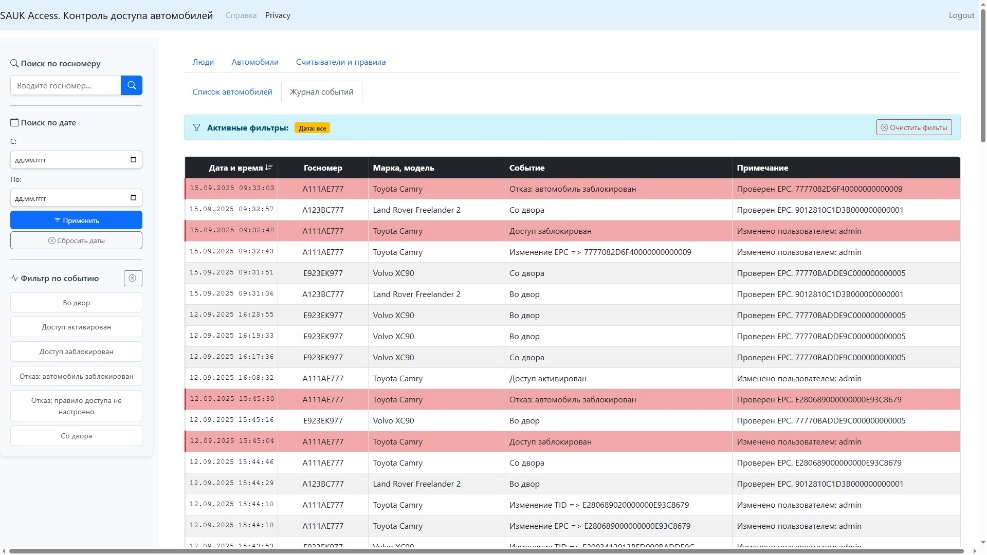Open calendar picker in the 'С' date field
987x555 pixels.
pos(133,160)
